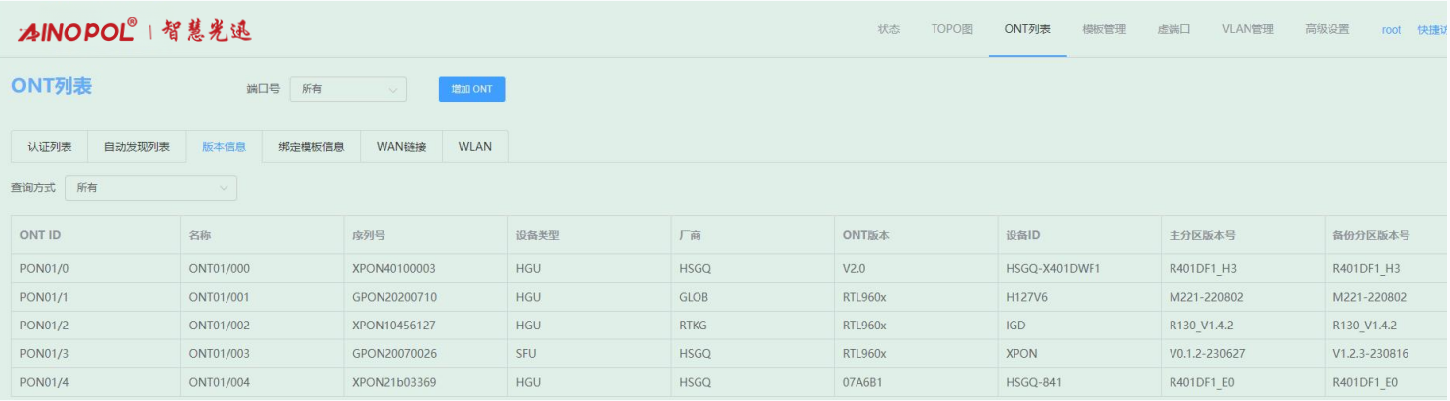Image resolution: width=1450 pixels, height=401 pixels.
Task: Switch to the 认证列表 tab
Action: point(49,147)
